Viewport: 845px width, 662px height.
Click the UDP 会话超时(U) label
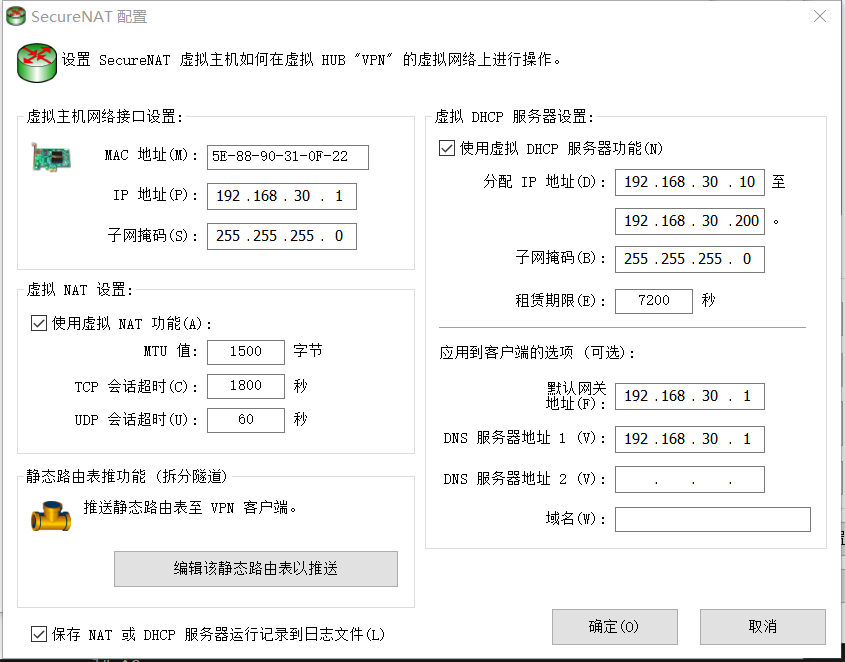pos(136,420)
